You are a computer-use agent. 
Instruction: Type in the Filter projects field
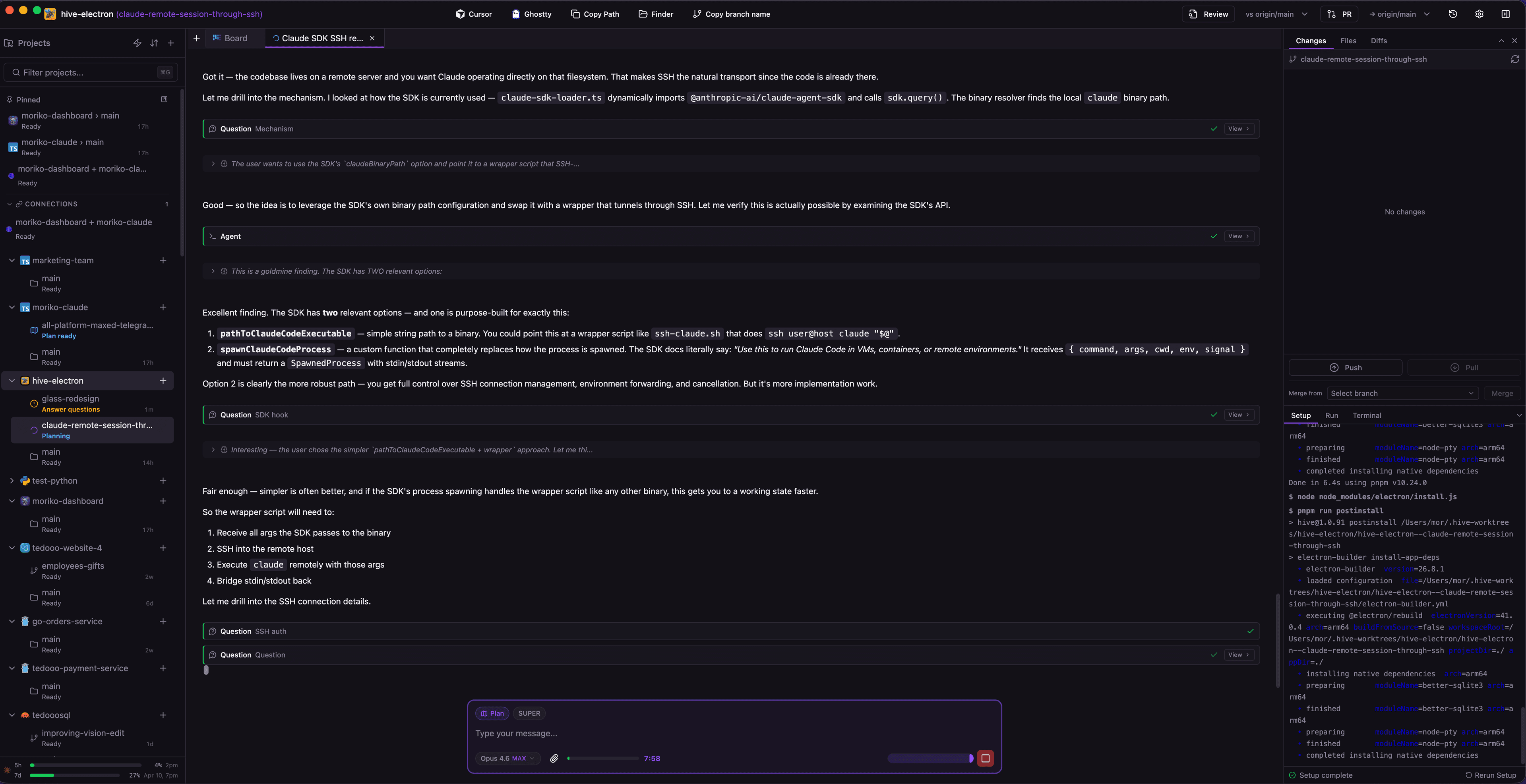[x=89, y=72]
